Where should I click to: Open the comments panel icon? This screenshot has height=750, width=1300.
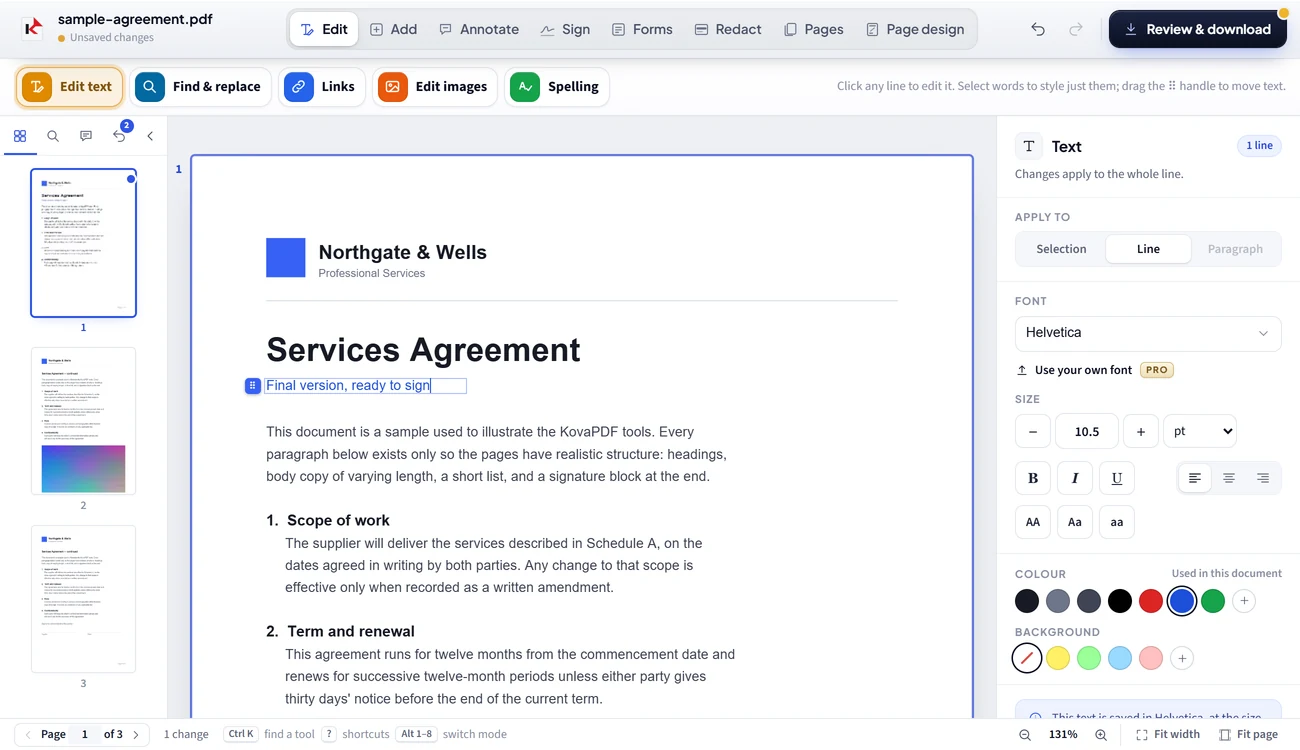86,136
